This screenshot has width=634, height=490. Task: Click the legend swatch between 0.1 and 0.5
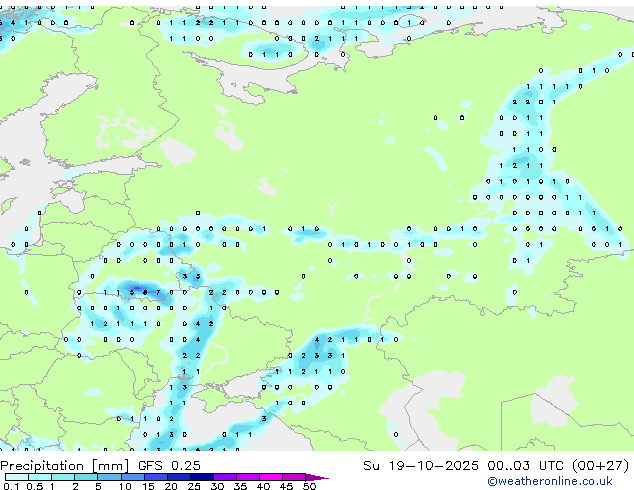tap(17, 477)
